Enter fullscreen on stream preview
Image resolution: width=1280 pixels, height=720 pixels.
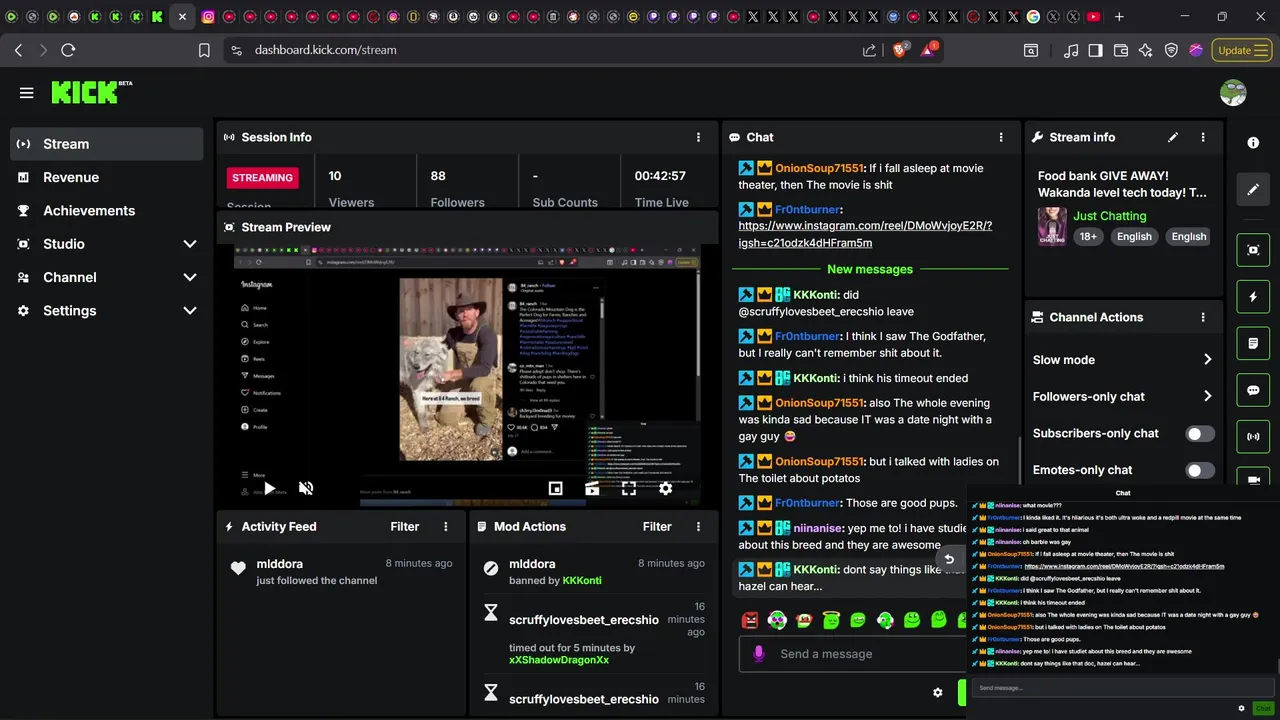[628, 488]
